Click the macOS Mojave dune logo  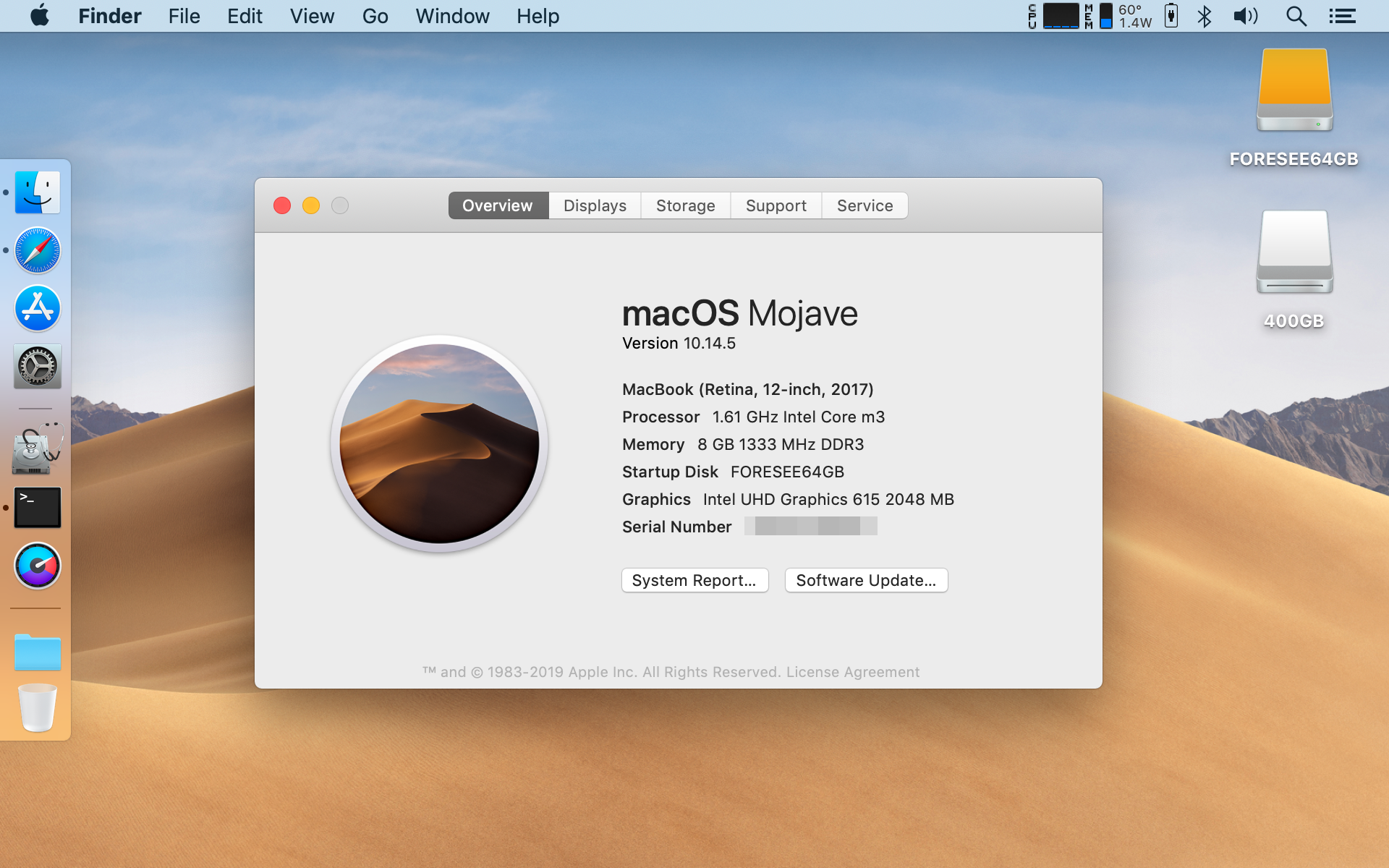439,443
